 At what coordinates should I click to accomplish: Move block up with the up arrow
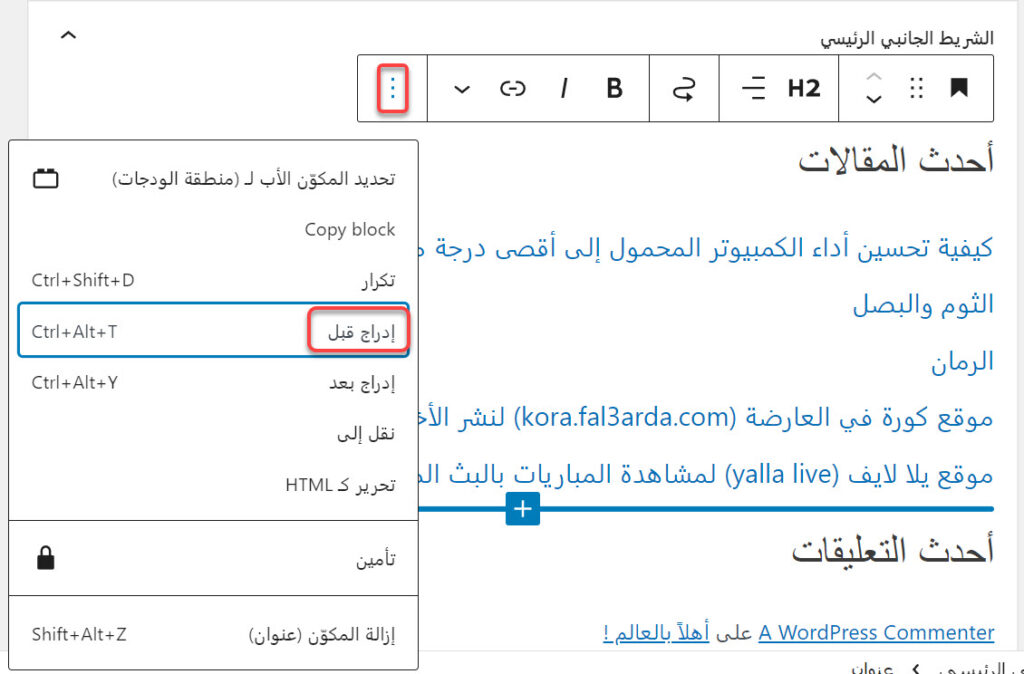pyautogui.click(x=873, y=76)
